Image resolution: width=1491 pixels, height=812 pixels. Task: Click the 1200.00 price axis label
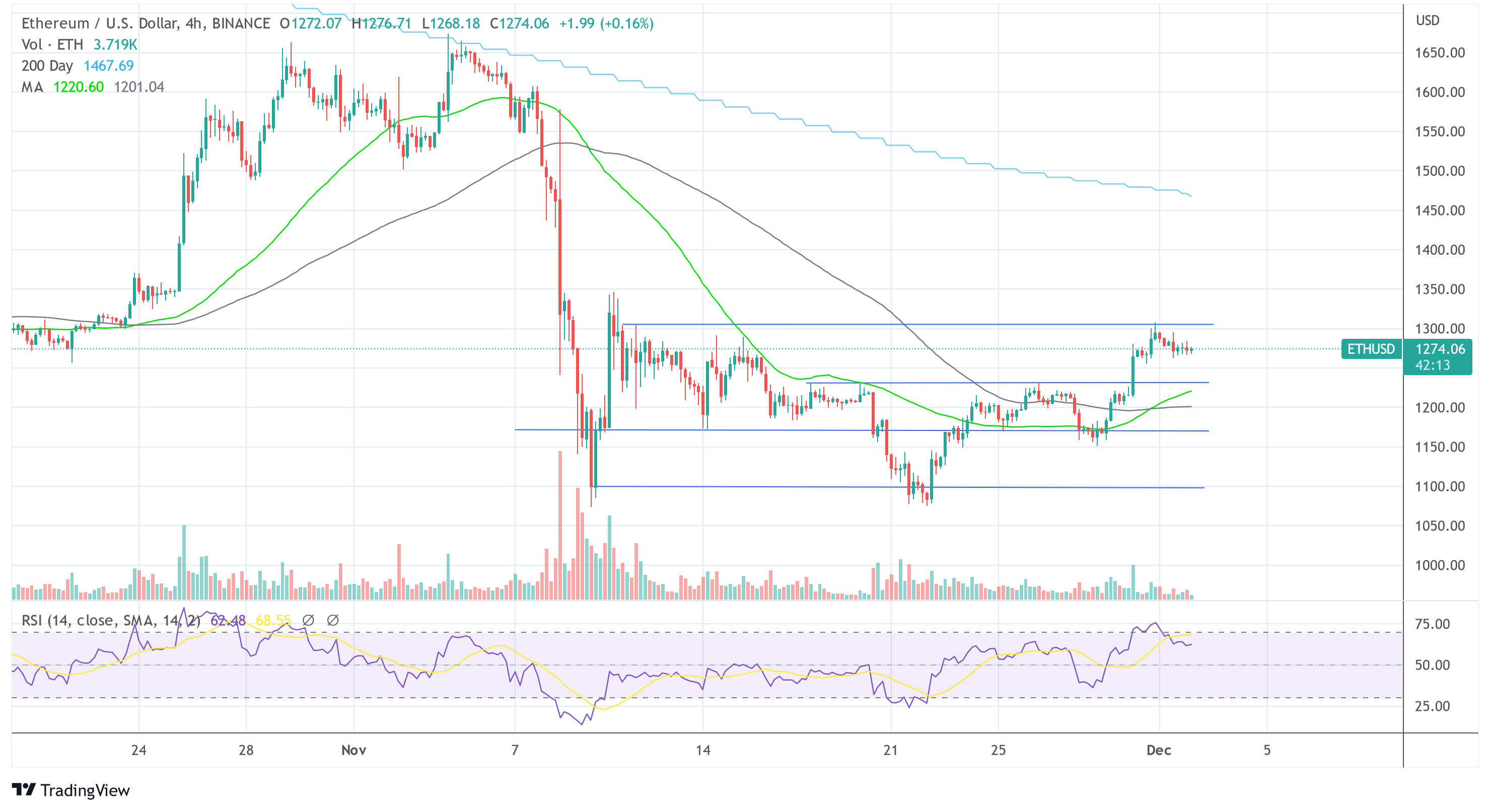pos(1440,407)
